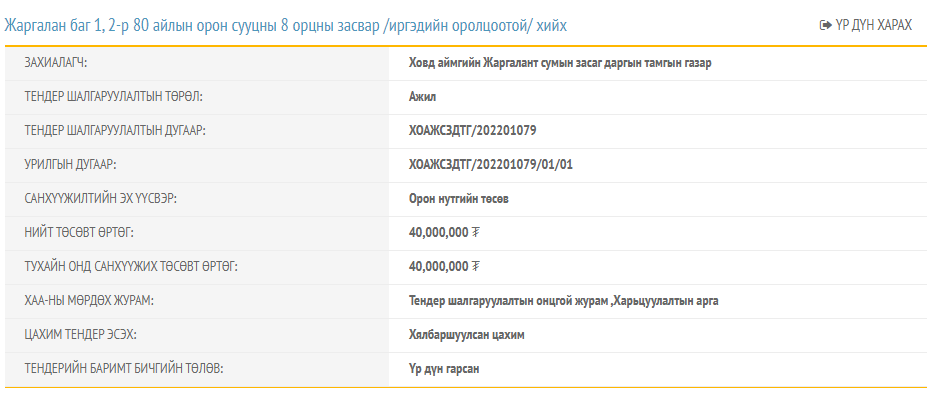
Task: Click the status Үр дүн гарсан
Action: click(444, 369)
